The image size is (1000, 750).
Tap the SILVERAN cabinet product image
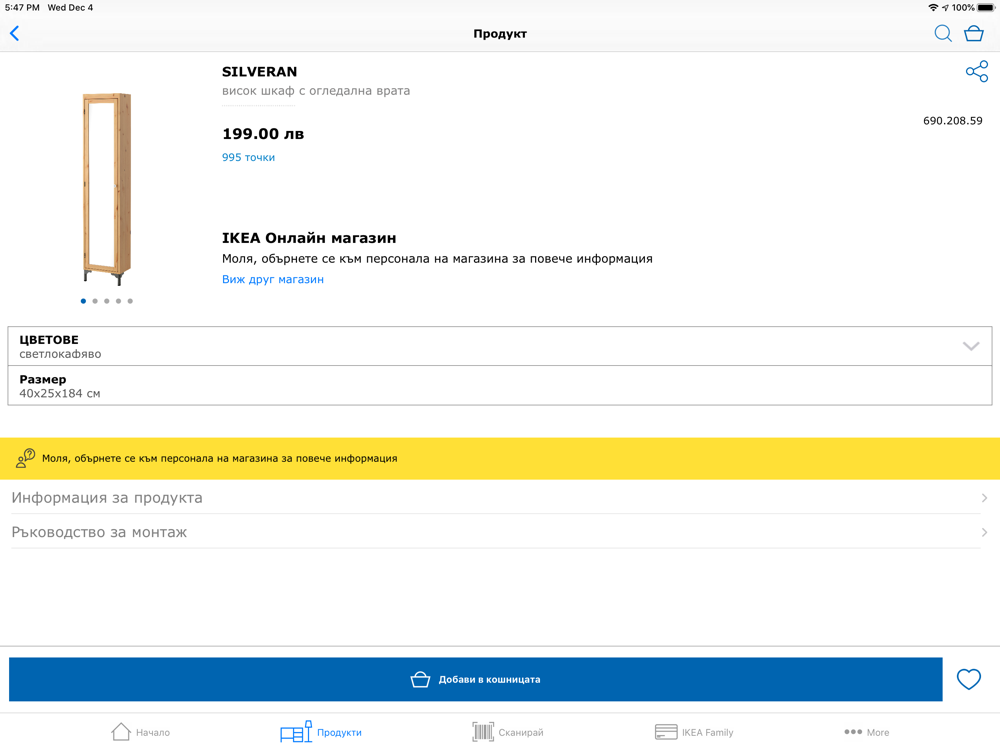(x=107, y=189)
